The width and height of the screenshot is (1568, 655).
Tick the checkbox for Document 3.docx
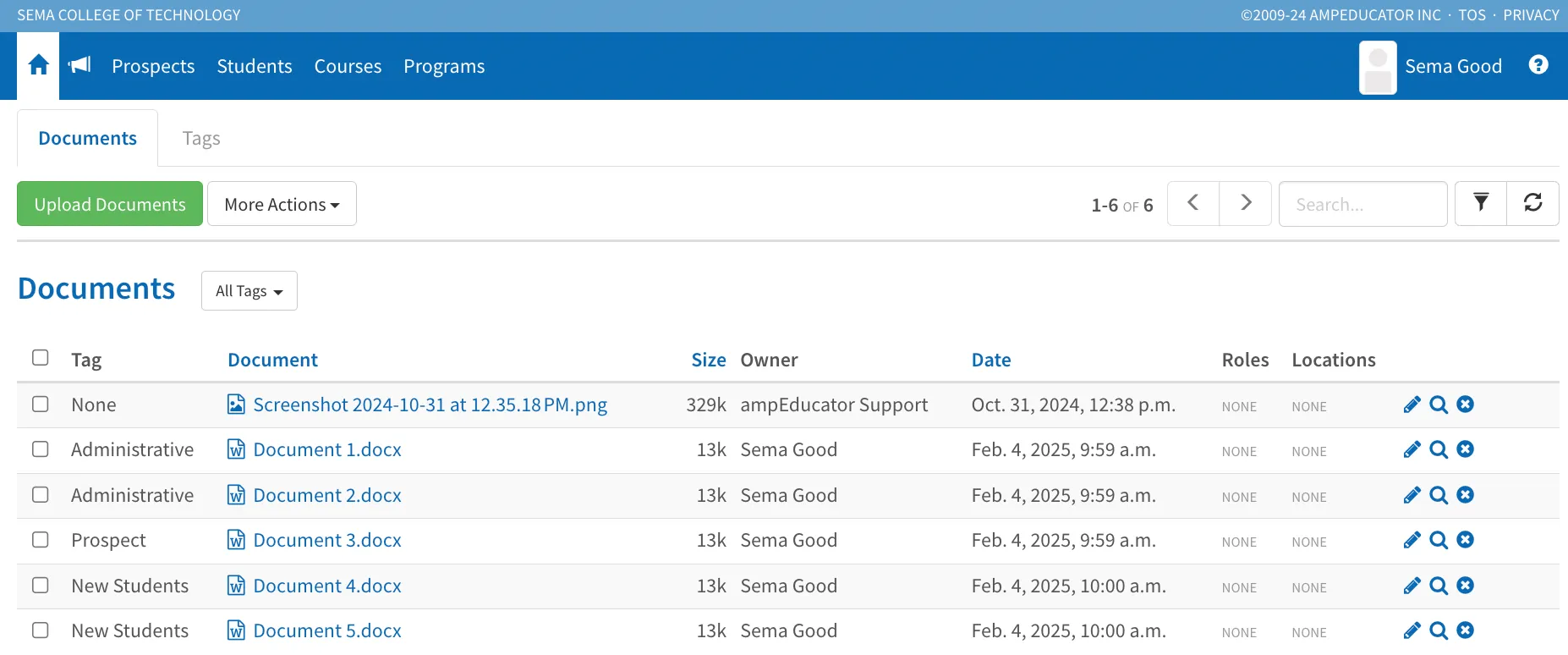(x=41, y=539)
